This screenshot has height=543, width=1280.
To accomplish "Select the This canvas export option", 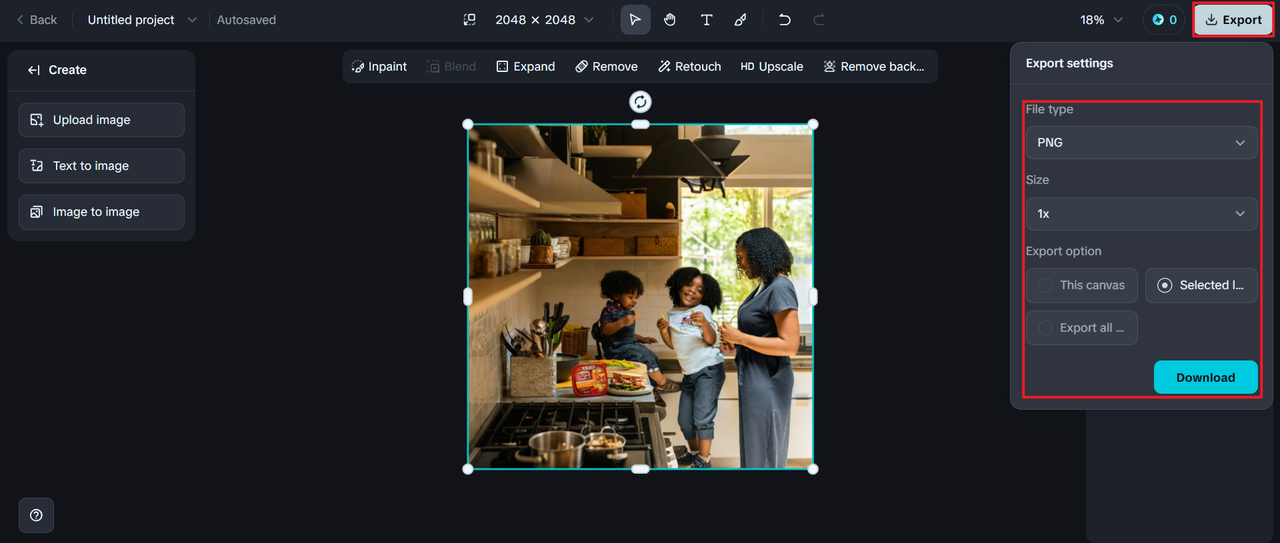I will [1082, 285].
